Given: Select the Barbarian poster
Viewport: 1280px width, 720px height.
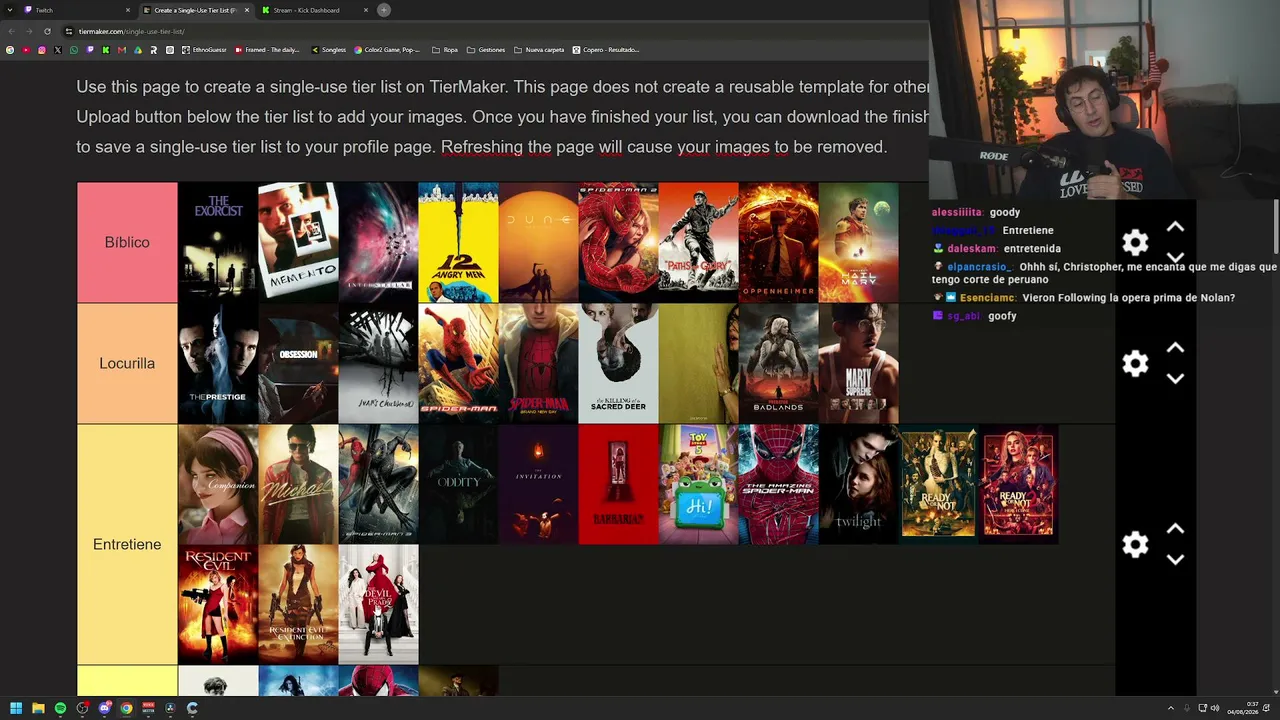Looking at the screenshot, I should pyautogui.click(x=618, y=484).
